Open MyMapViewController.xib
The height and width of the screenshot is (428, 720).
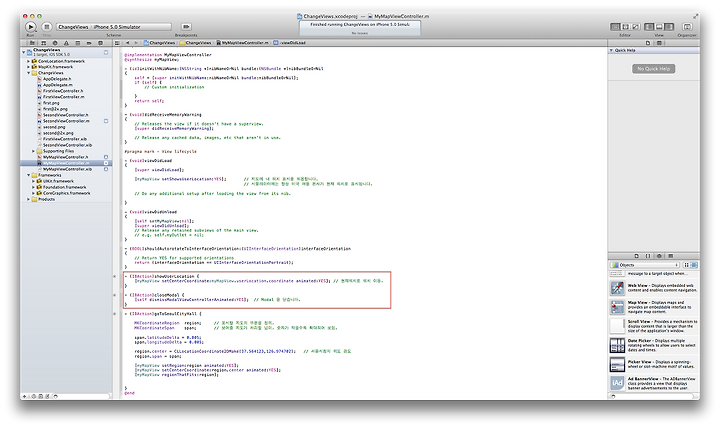pos(67,169)
